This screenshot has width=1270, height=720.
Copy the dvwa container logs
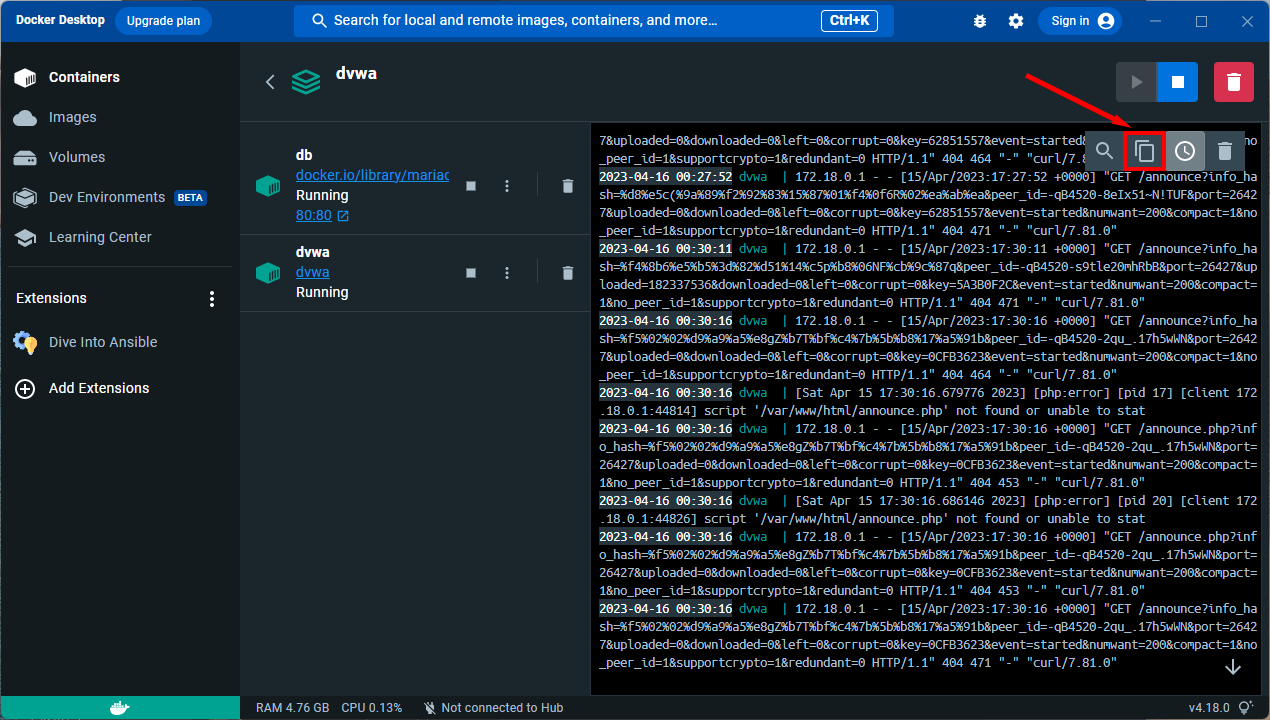(1144, 150)
